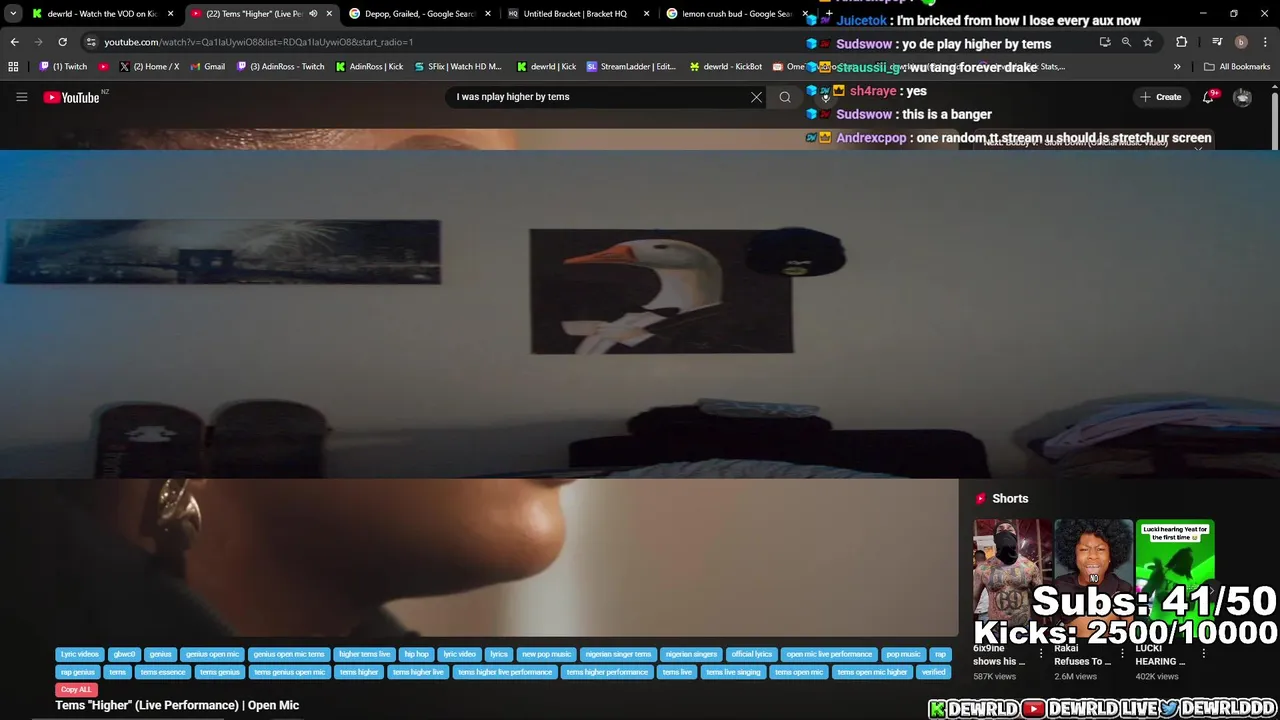1280x720 pixels.
Task: Open the All Bookmarks folder
Action: (1237, 67)
